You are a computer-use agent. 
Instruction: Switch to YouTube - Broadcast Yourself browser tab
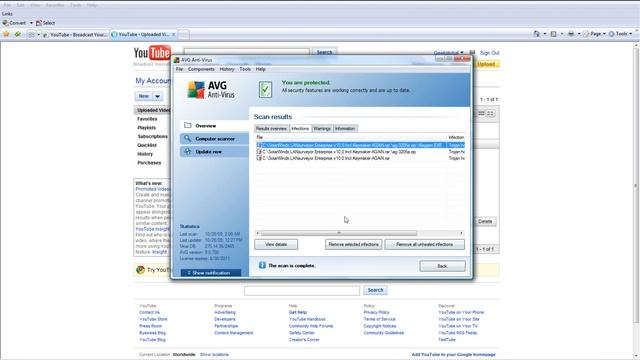point(75,35)
